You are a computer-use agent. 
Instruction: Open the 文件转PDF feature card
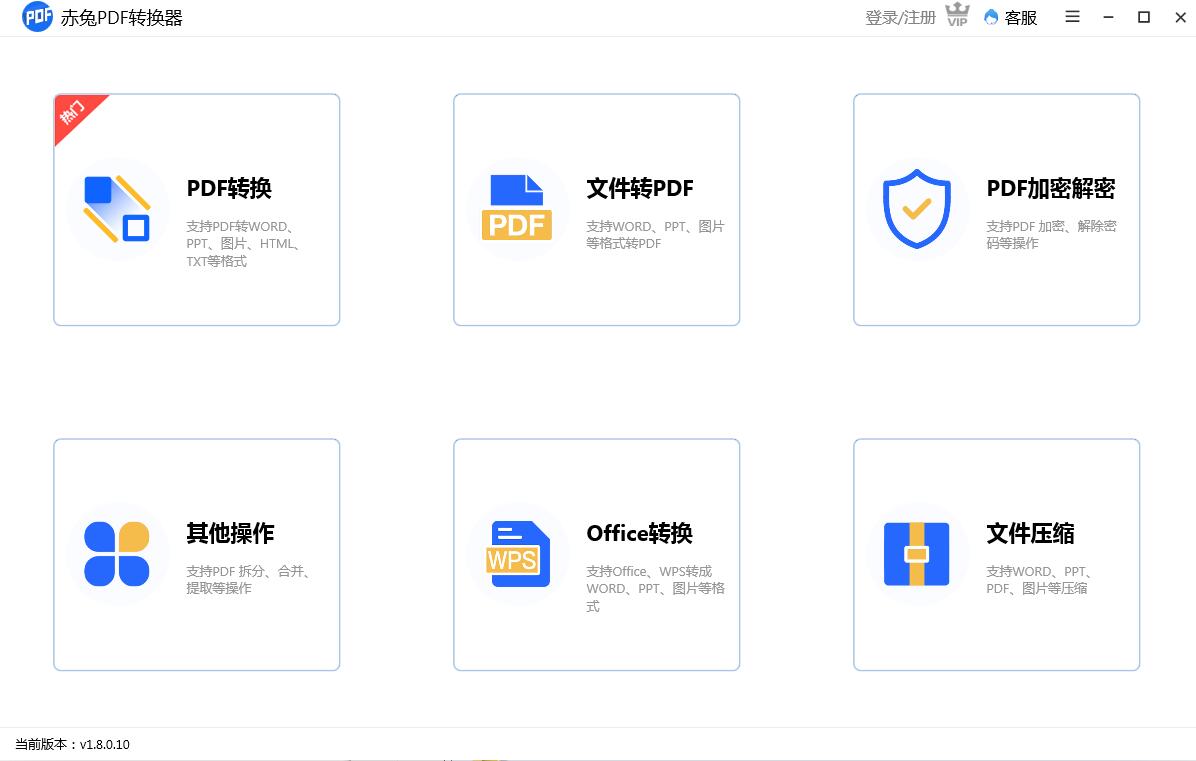point(596,209)
